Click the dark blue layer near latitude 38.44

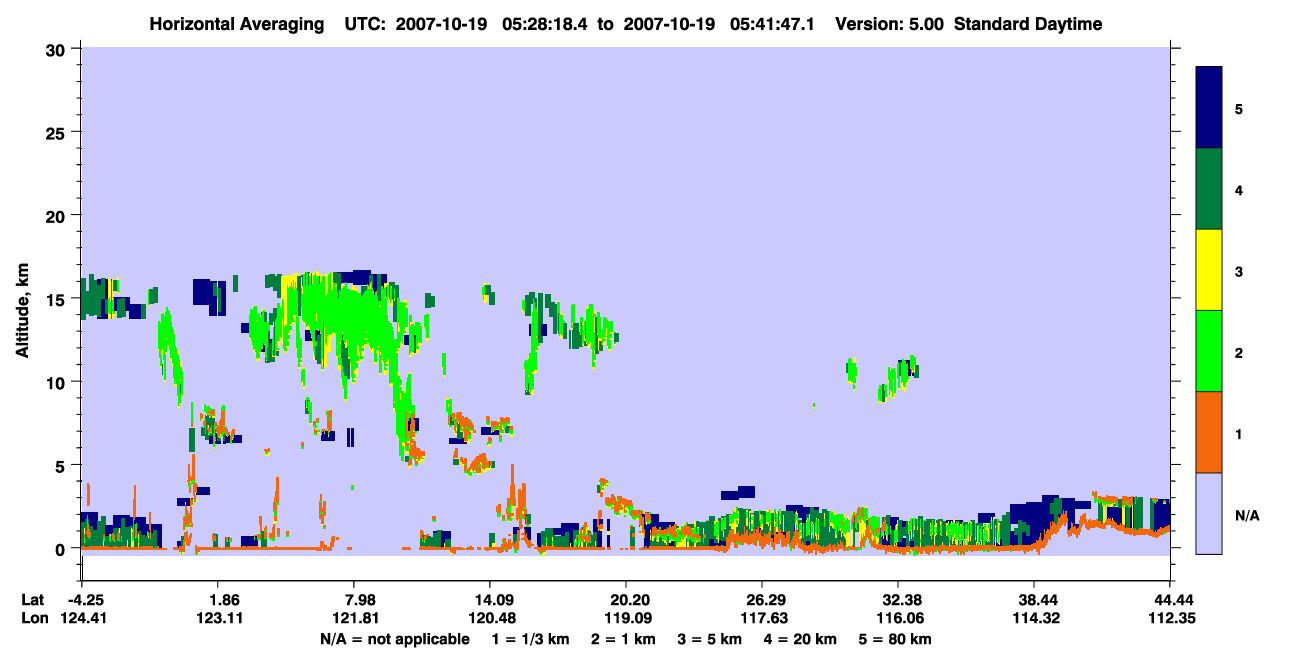[x=1040, y=513]
